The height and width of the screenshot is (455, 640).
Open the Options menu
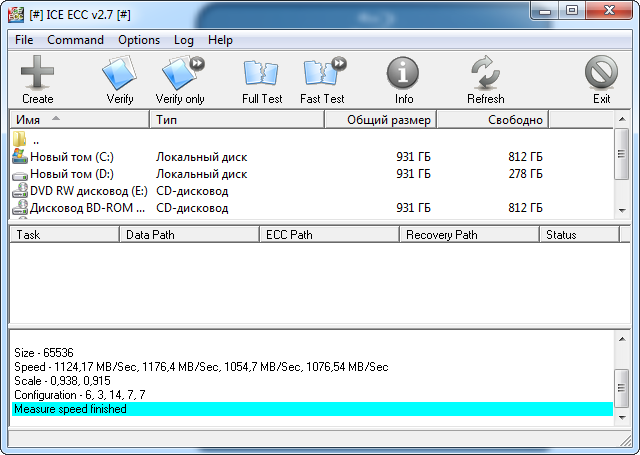pyautogui.click(x=139, y=40)
